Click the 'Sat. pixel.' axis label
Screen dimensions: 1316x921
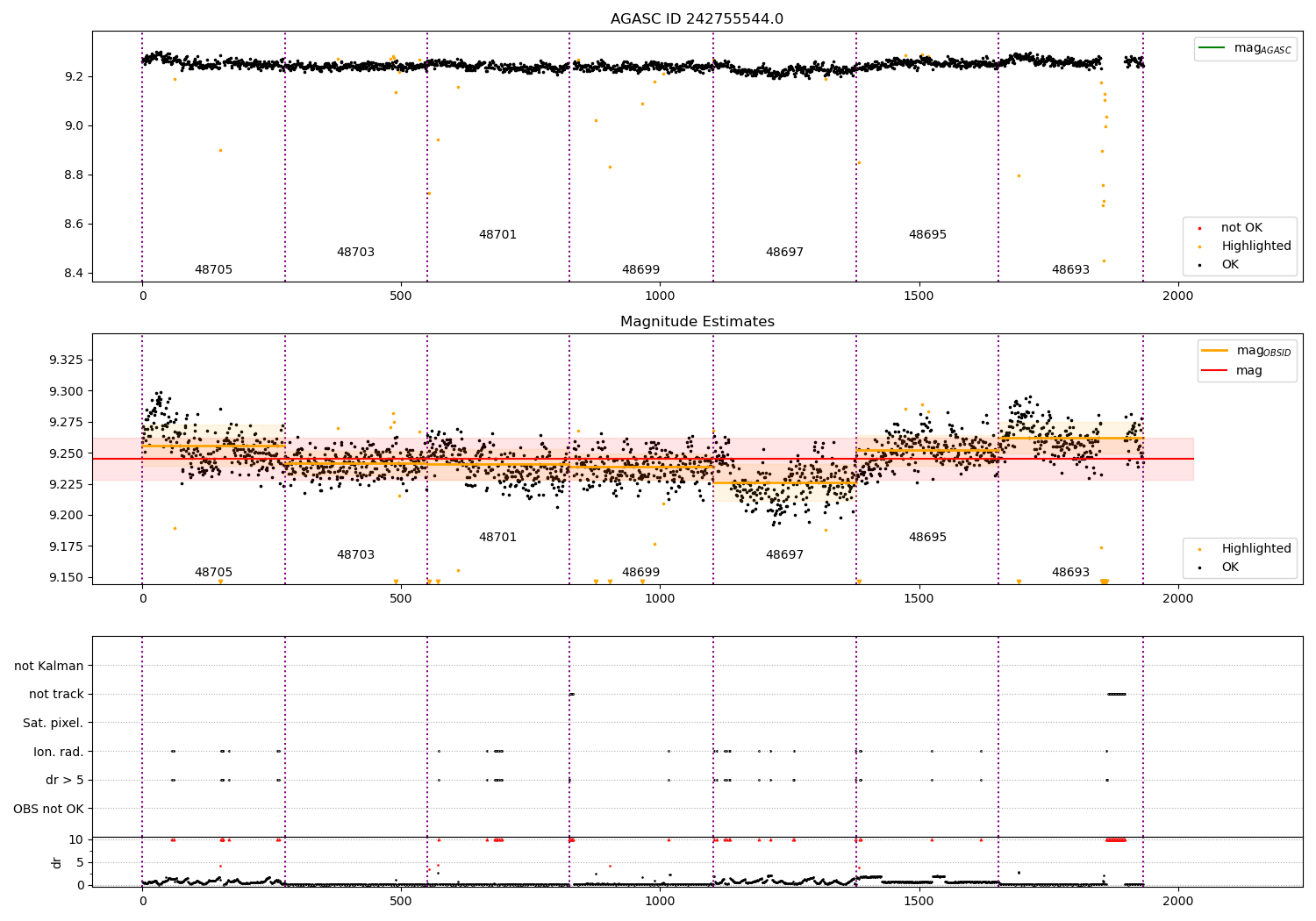point(53,723)
